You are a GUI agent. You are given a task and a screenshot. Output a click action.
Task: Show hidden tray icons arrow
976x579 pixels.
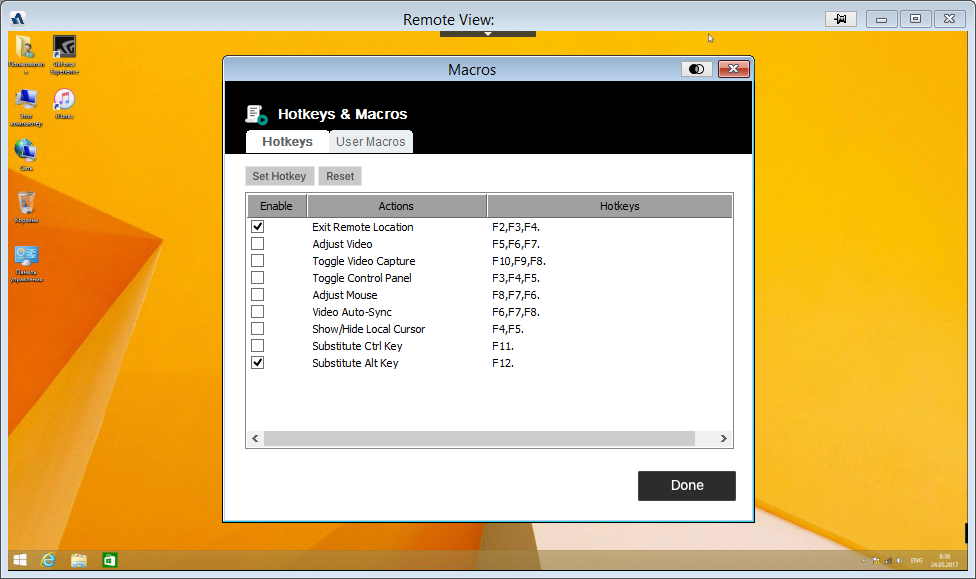(863, 560)
